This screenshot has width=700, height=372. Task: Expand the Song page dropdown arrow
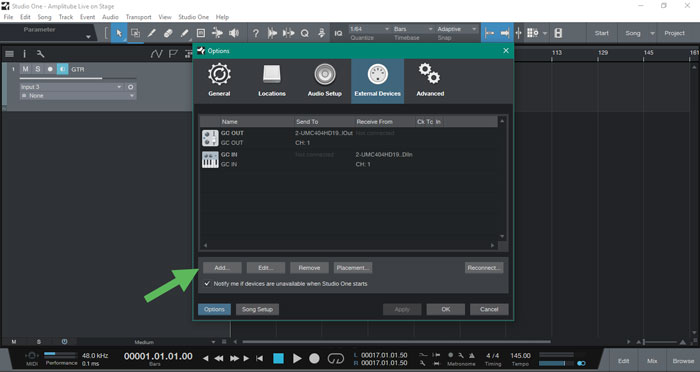click(x=652, y=33)
